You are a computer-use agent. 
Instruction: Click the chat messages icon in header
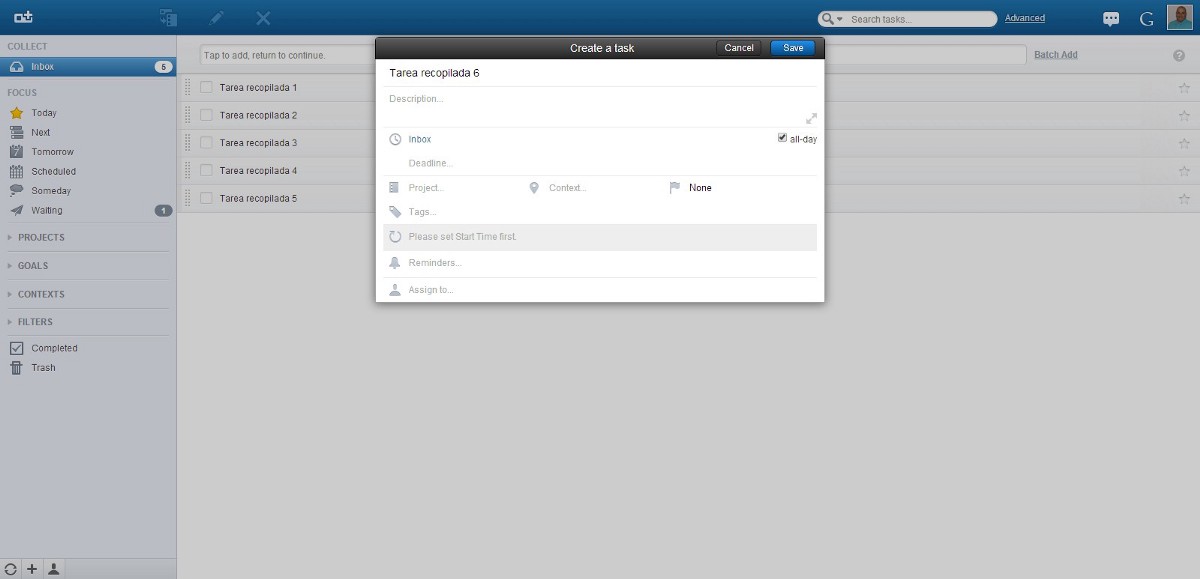pyautogui.click(x=1111, y=19)
